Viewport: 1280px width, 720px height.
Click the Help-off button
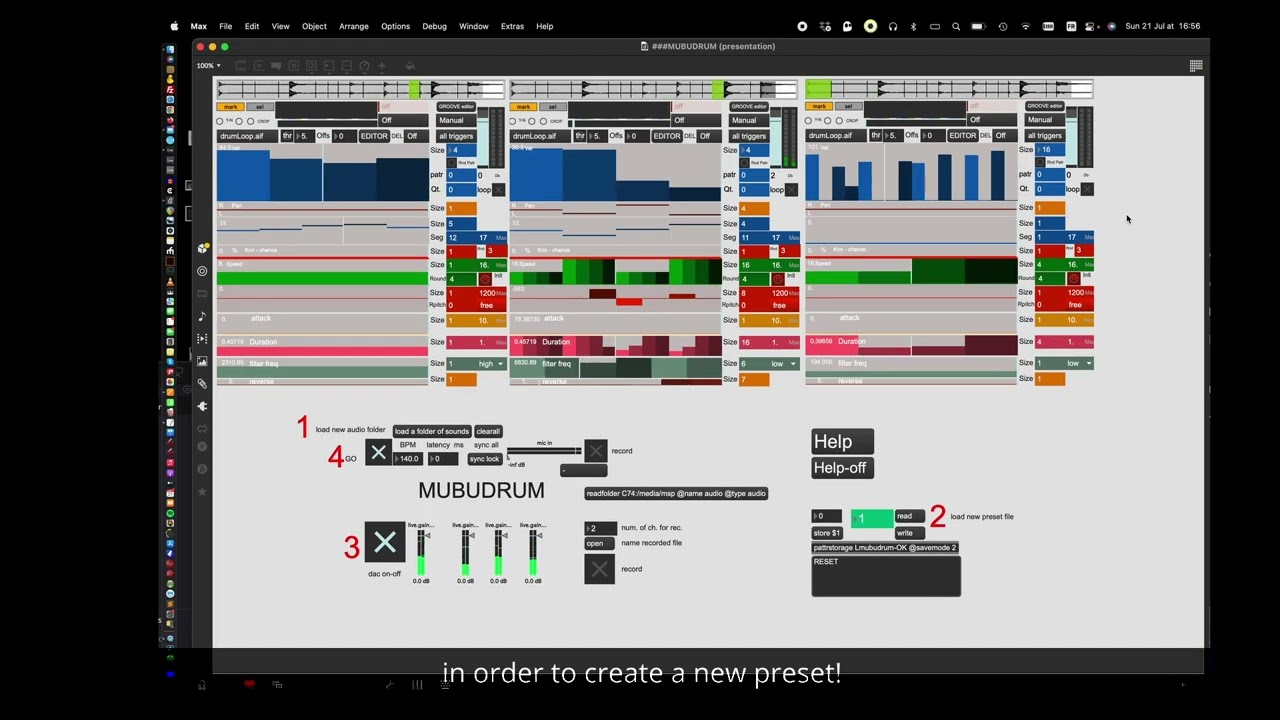842,467
